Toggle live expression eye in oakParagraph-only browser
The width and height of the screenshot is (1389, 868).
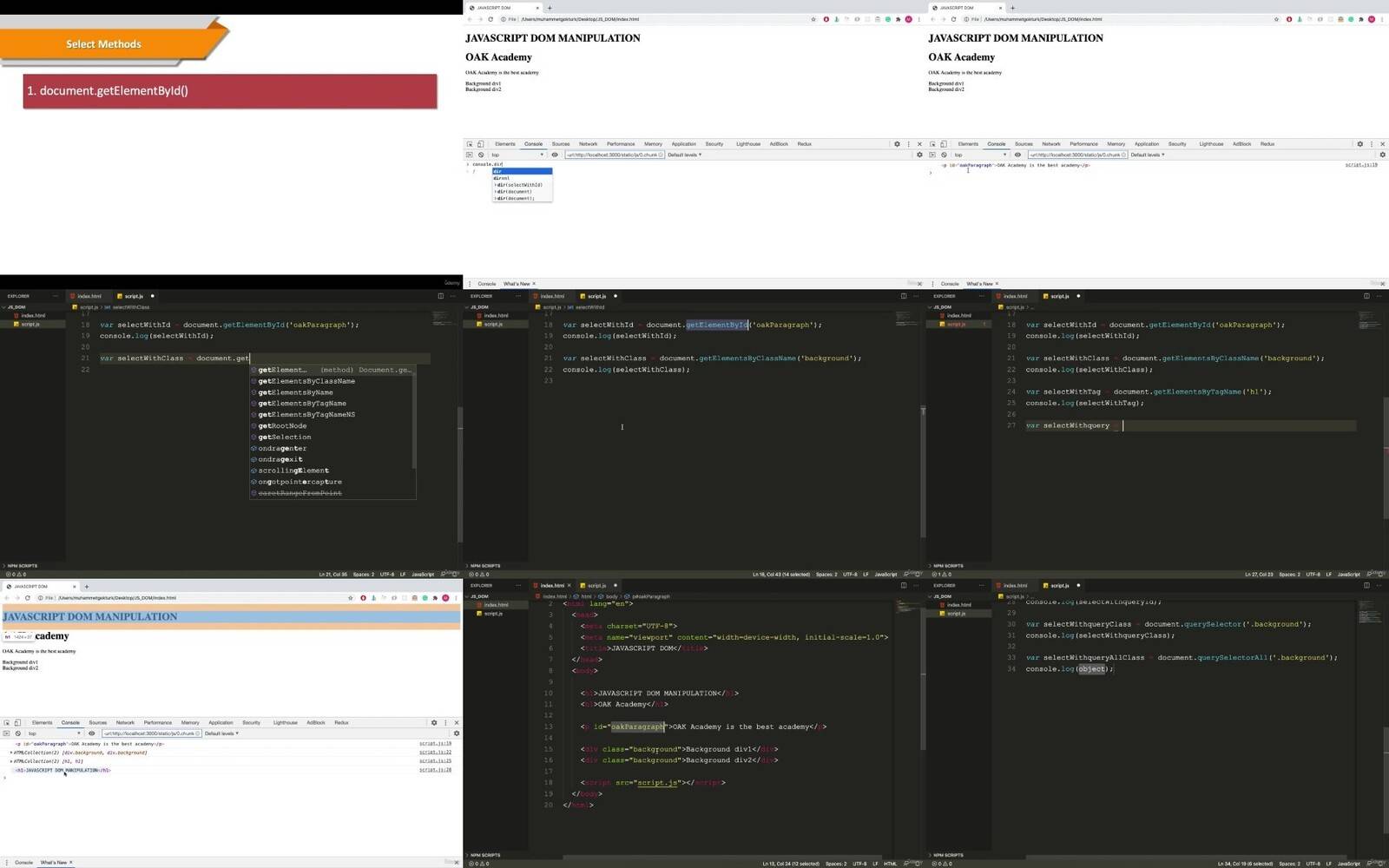(x=1017, y=155)
